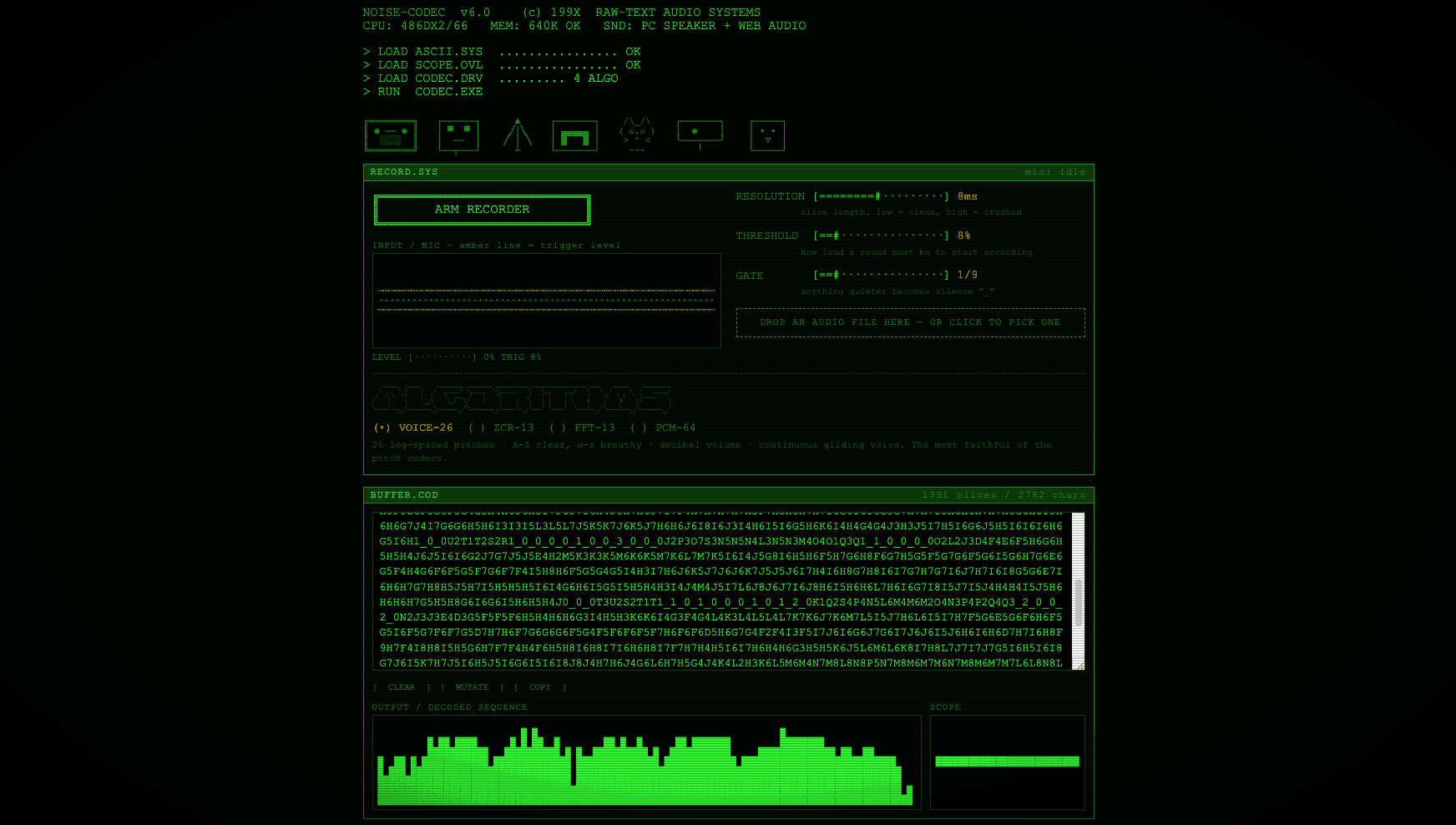Click the decoded sequence output graph
Image resolution: width=1456 pixels, height=825 pixels.
[647, 762]
